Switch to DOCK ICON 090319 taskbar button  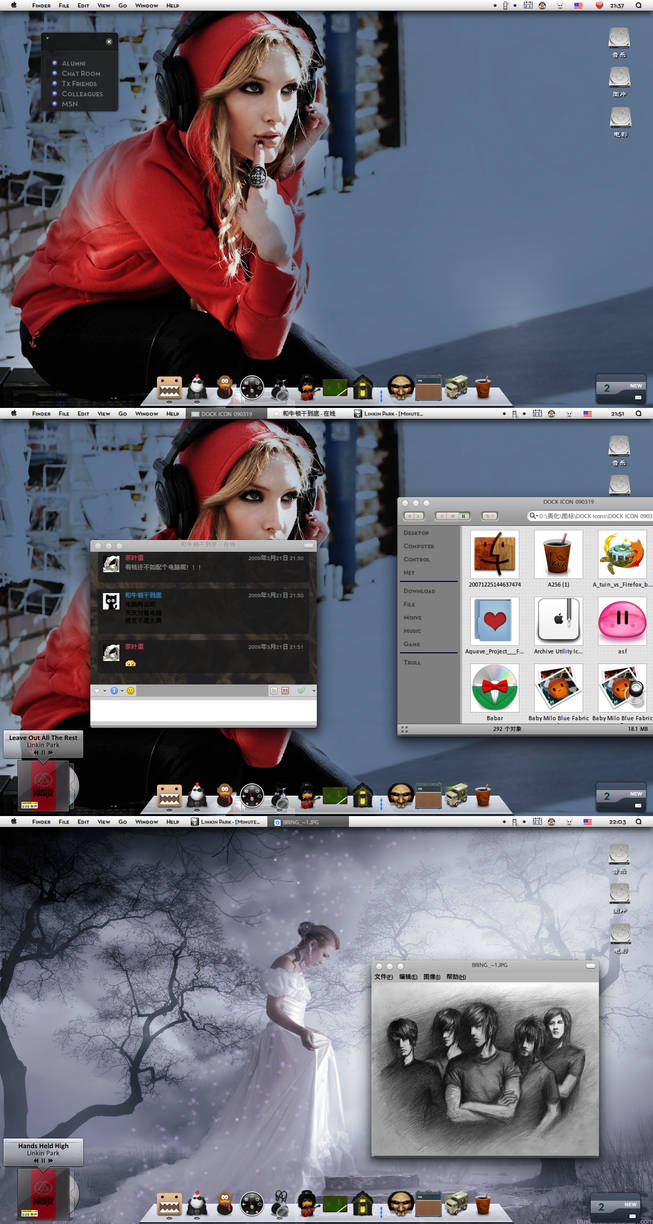[x=228, y=413]
